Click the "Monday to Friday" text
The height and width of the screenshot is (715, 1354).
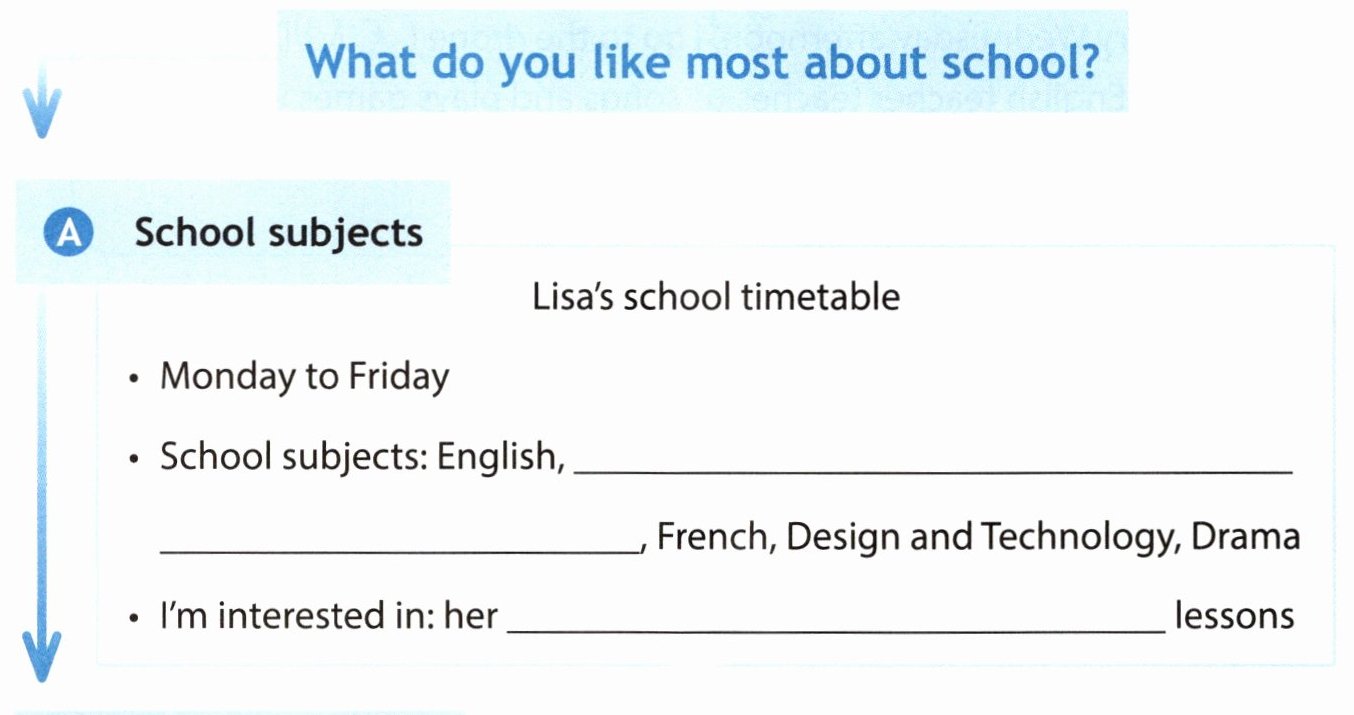click(x=304, y=377)
